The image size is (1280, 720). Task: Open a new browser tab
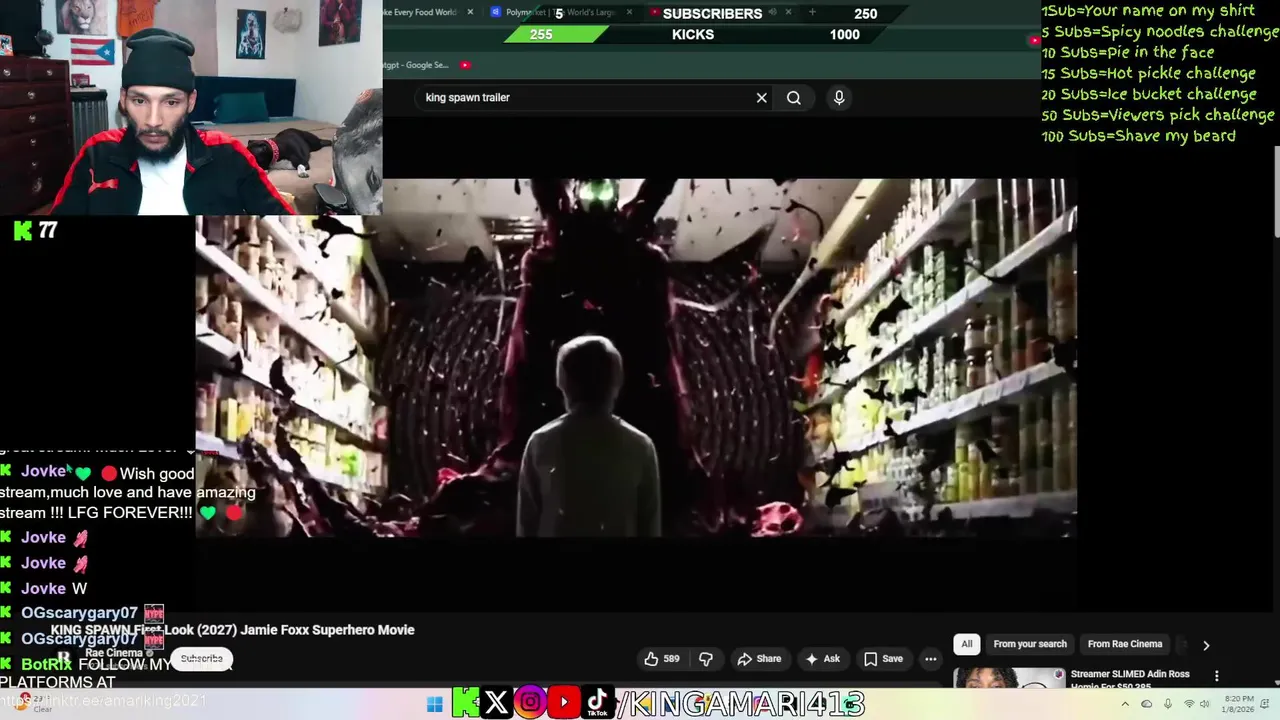tap(812, 13)
